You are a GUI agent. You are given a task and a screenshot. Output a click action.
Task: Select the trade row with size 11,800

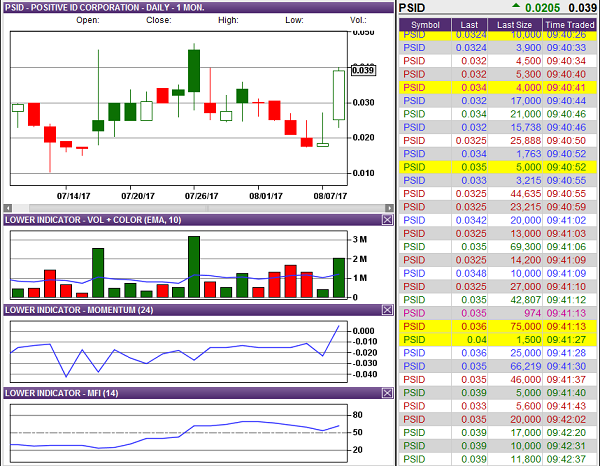tap(497, 459)
